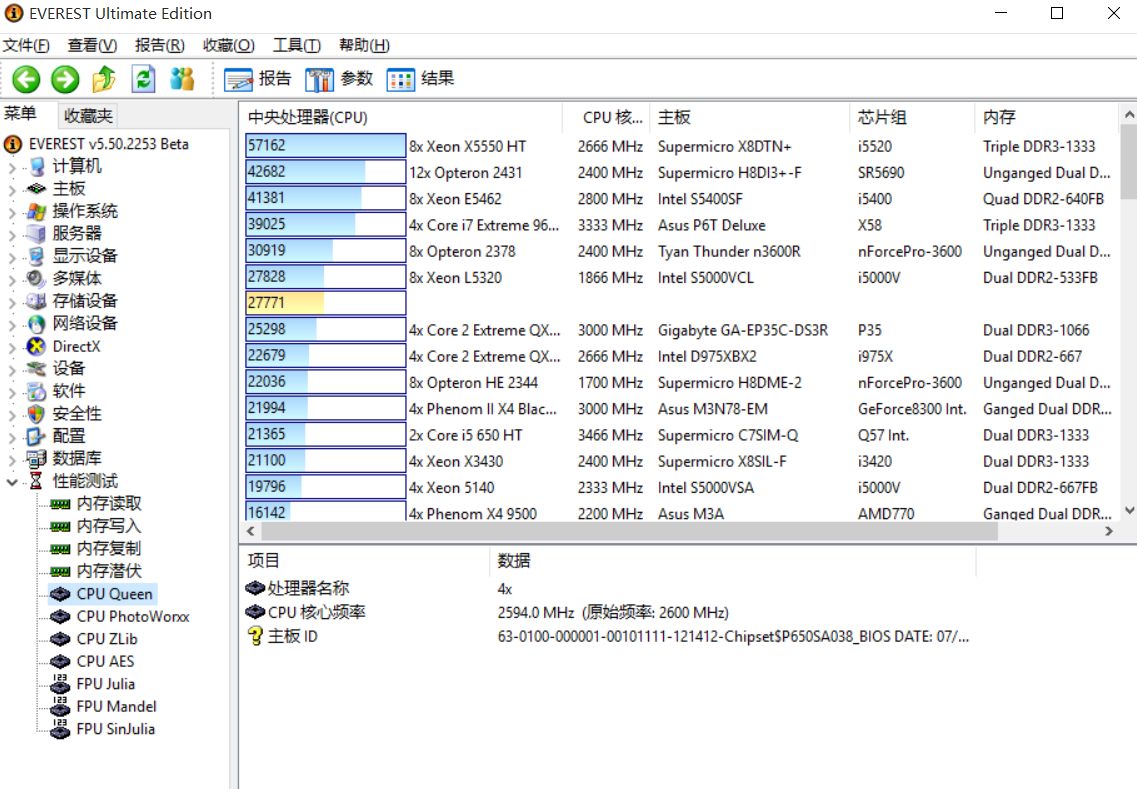Viewport: 1137px width, 789px height.
Task: Click the vertical scrollbar down arrow
Action: [x=1129, y=511]
